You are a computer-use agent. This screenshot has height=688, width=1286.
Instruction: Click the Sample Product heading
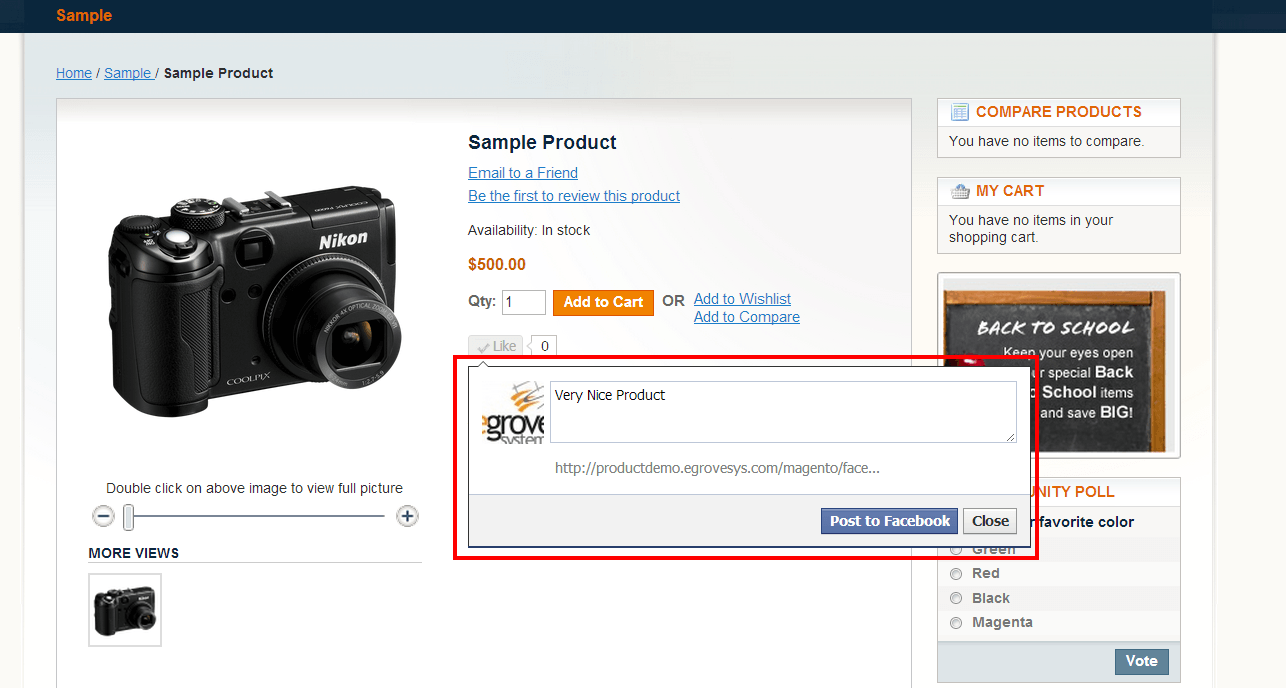pos(542,142)
